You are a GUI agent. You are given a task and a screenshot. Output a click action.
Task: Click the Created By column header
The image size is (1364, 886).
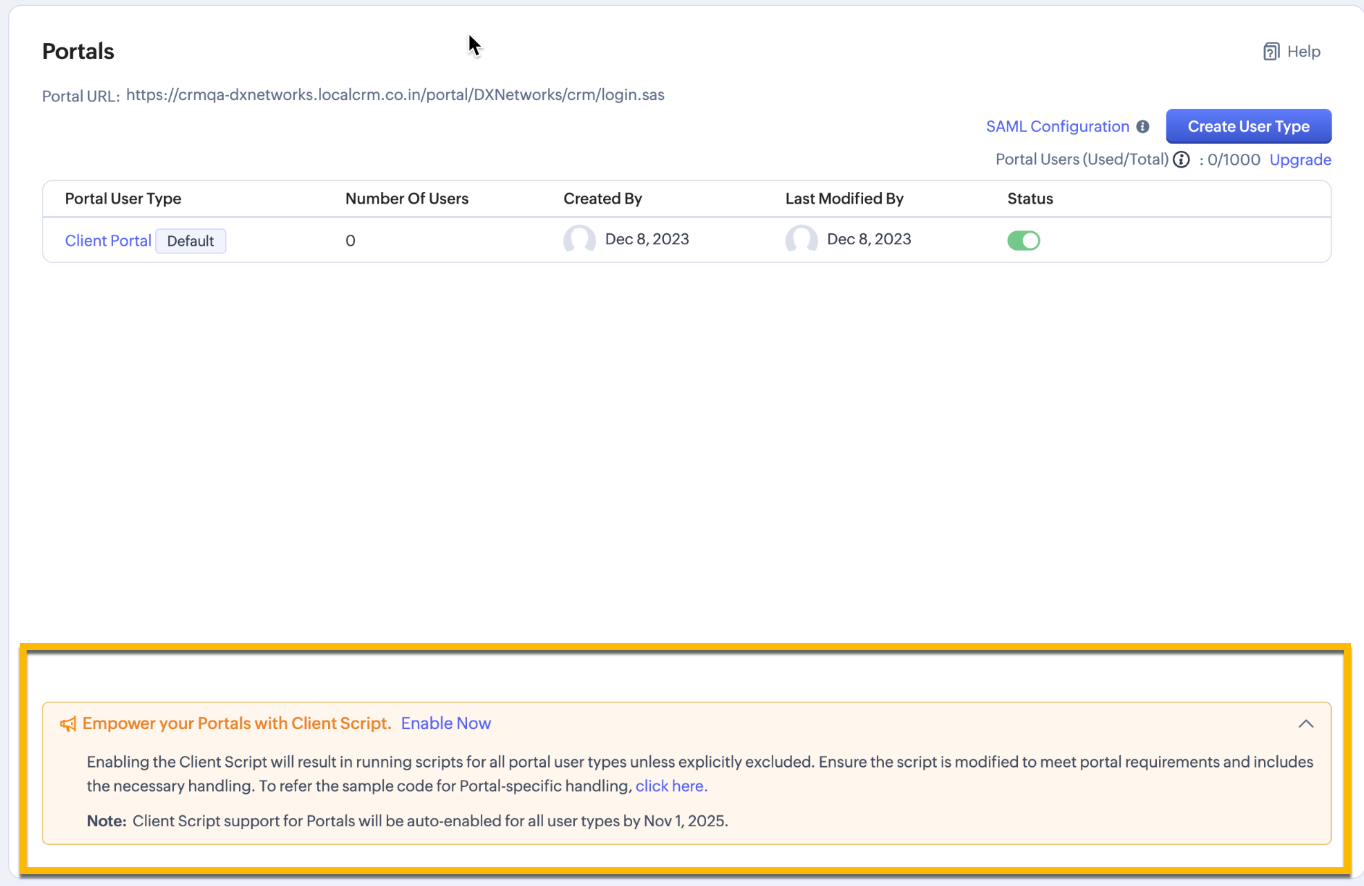click(603, 199)
